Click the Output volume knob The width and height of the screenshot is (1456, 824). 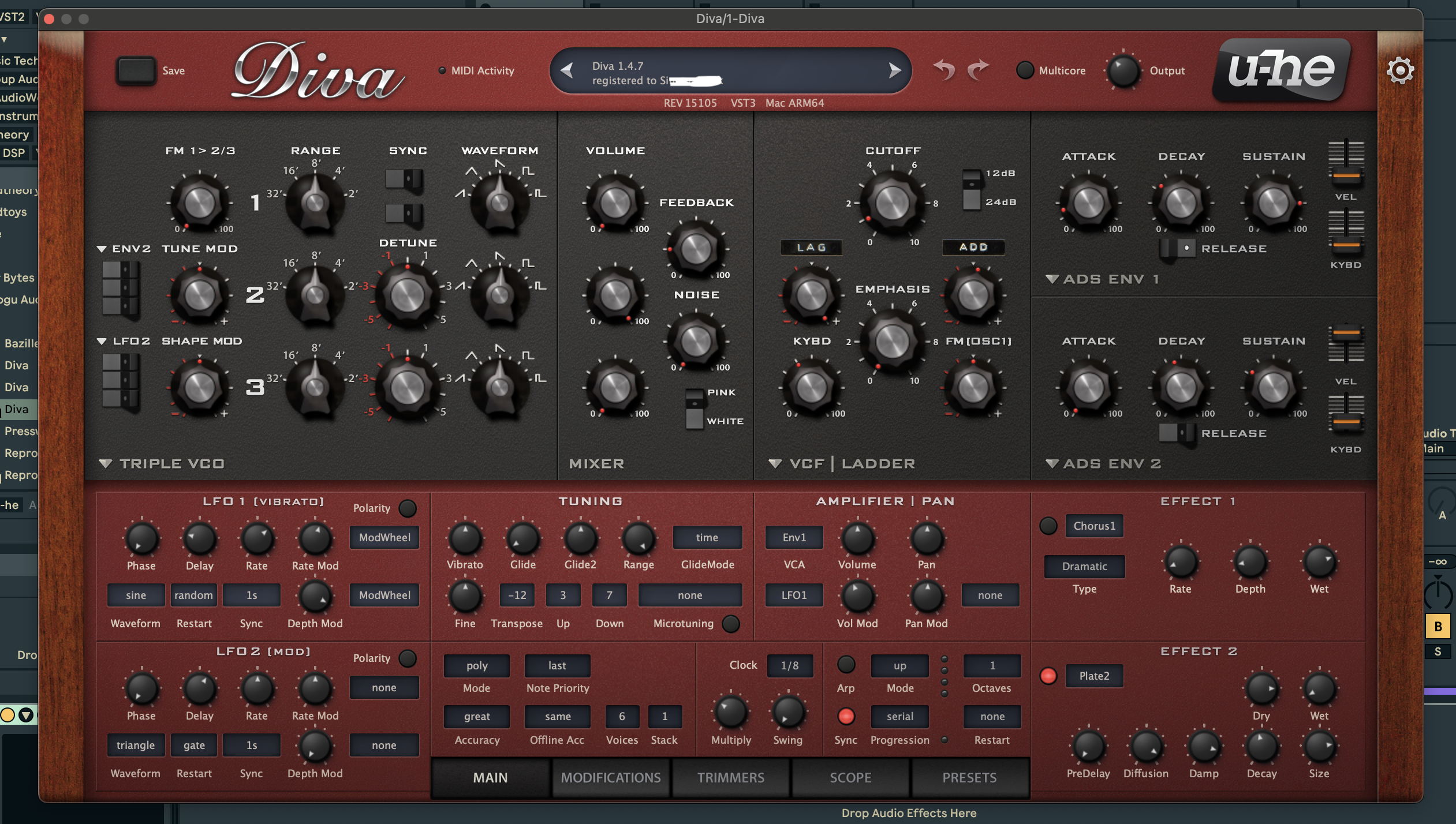(x=1123, y=70)
